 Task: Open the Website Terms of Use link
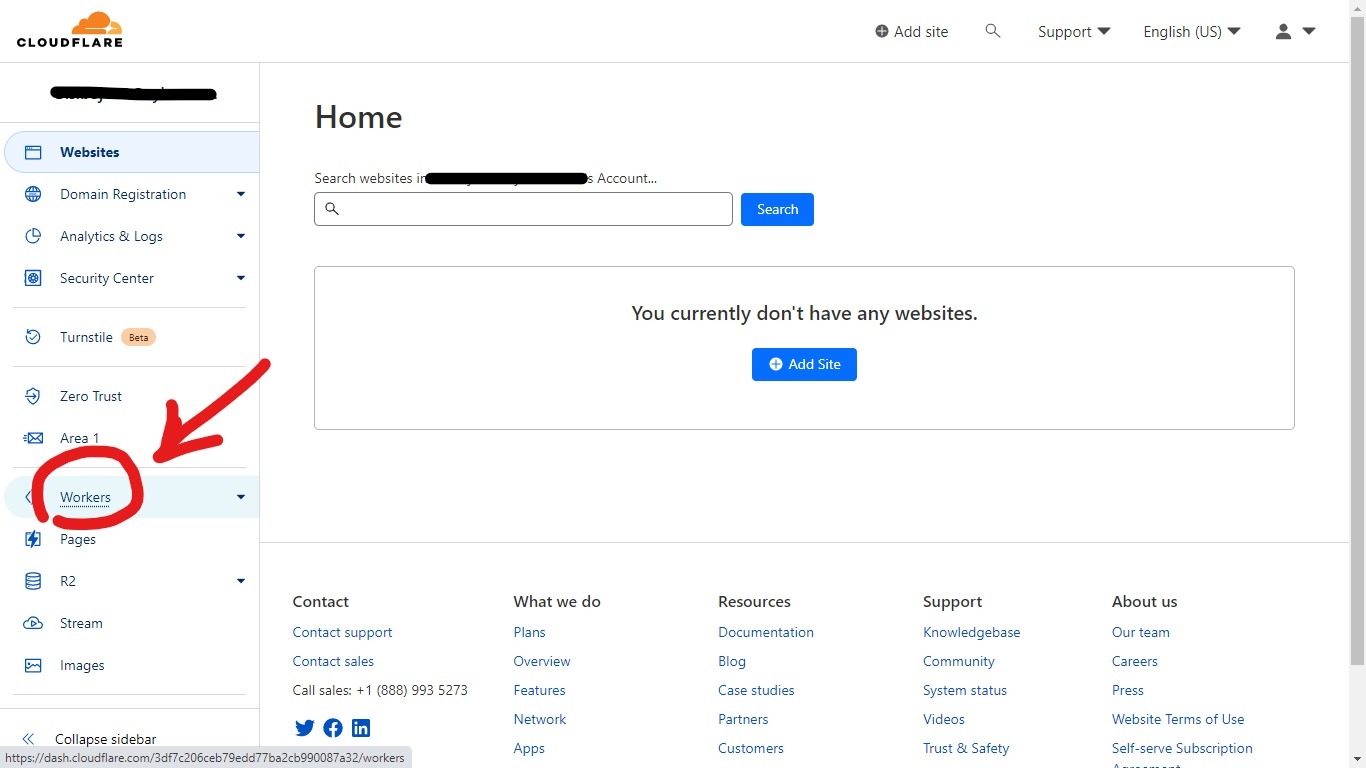point(1178,719)
